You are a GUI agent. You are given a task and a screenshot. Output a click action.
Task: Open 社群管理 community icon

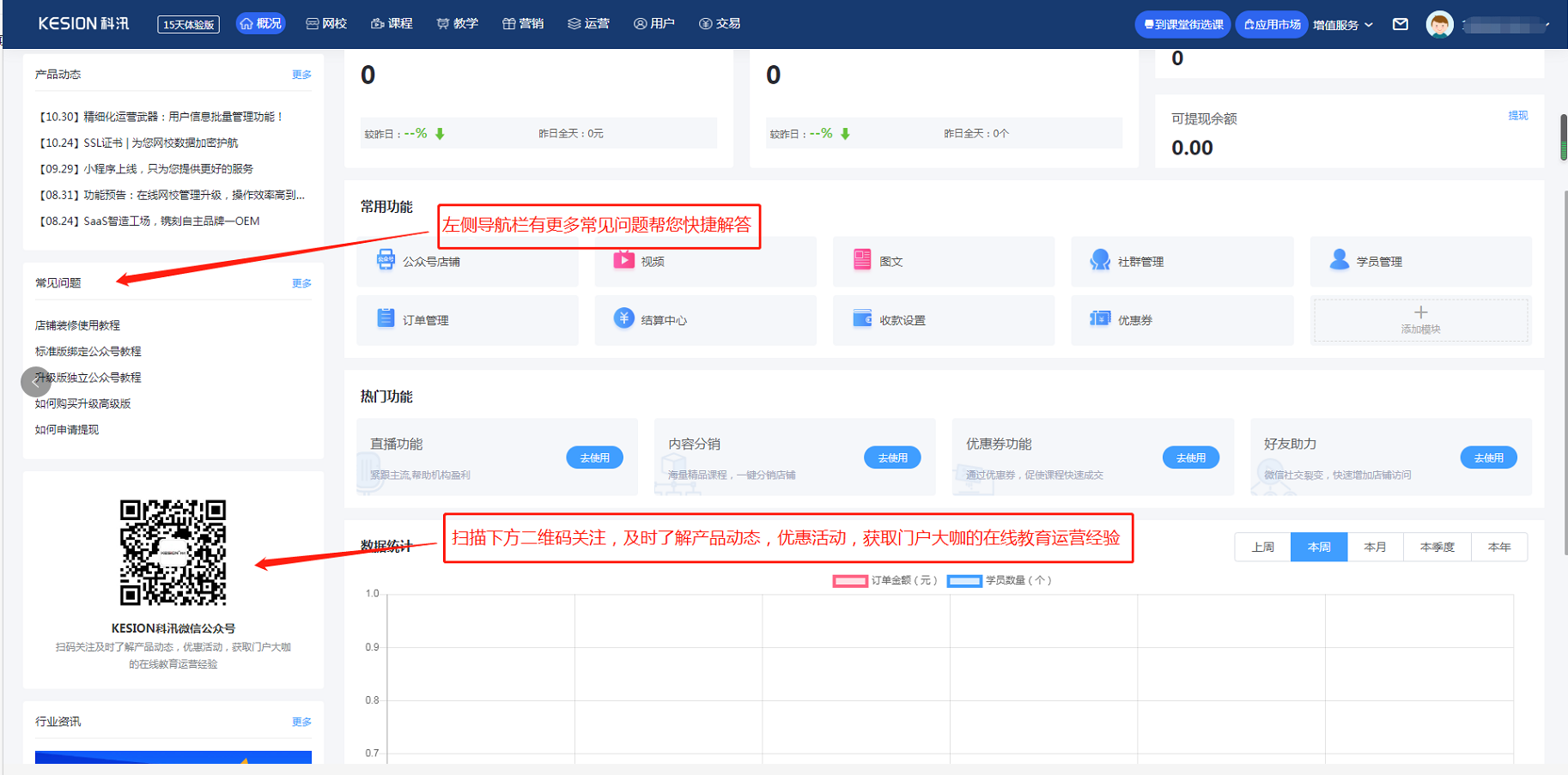tap(1100, 261)
